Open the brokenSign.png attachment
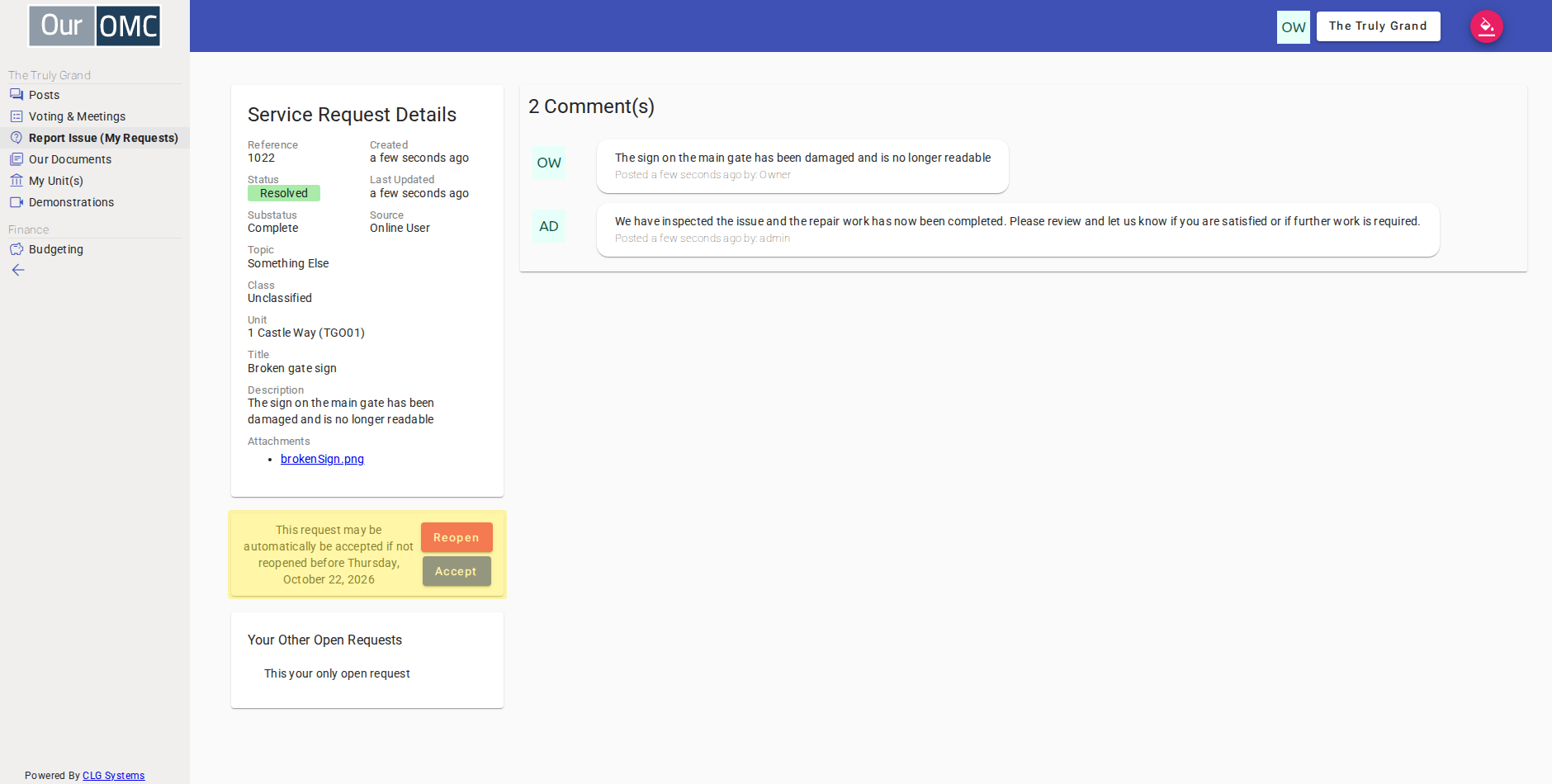1552x784 pixels. pyautogui.click(x=322, y=459)
